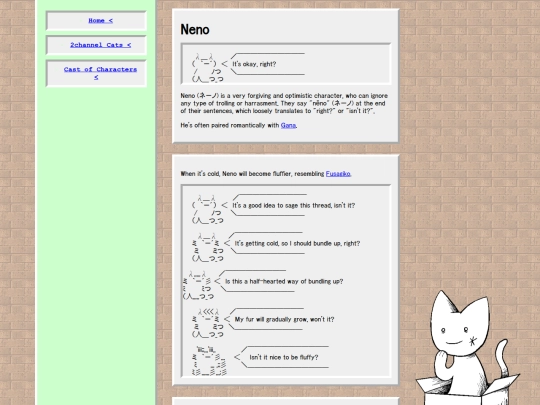Click ASCII cat next to "sage this thread" bubble
Image resolution: width=540 pixels, height=405 pixels.
coord(208,209)
